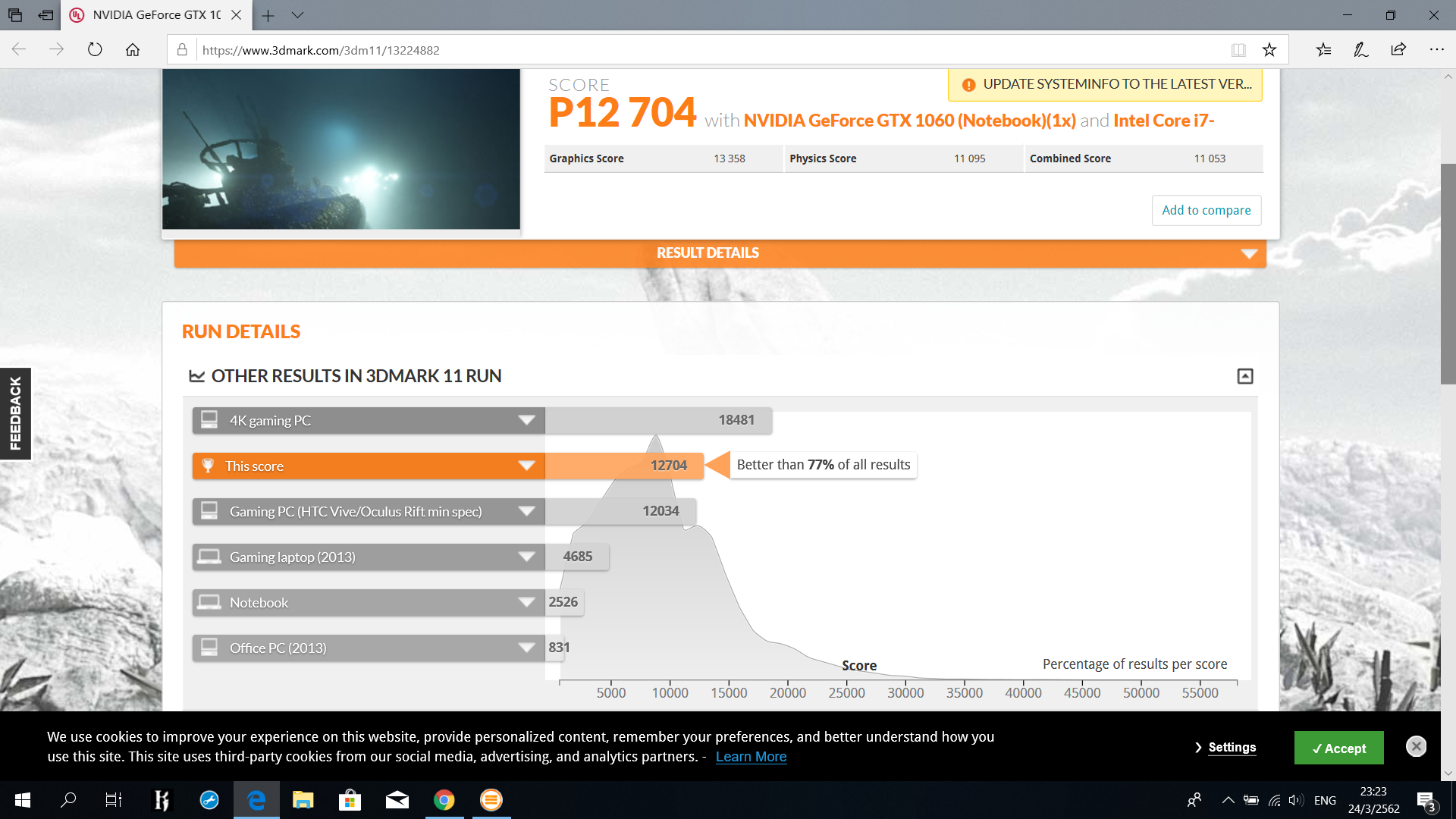Click Add to compare button
Viewport: 1456px width, 819px height.
1207,210
